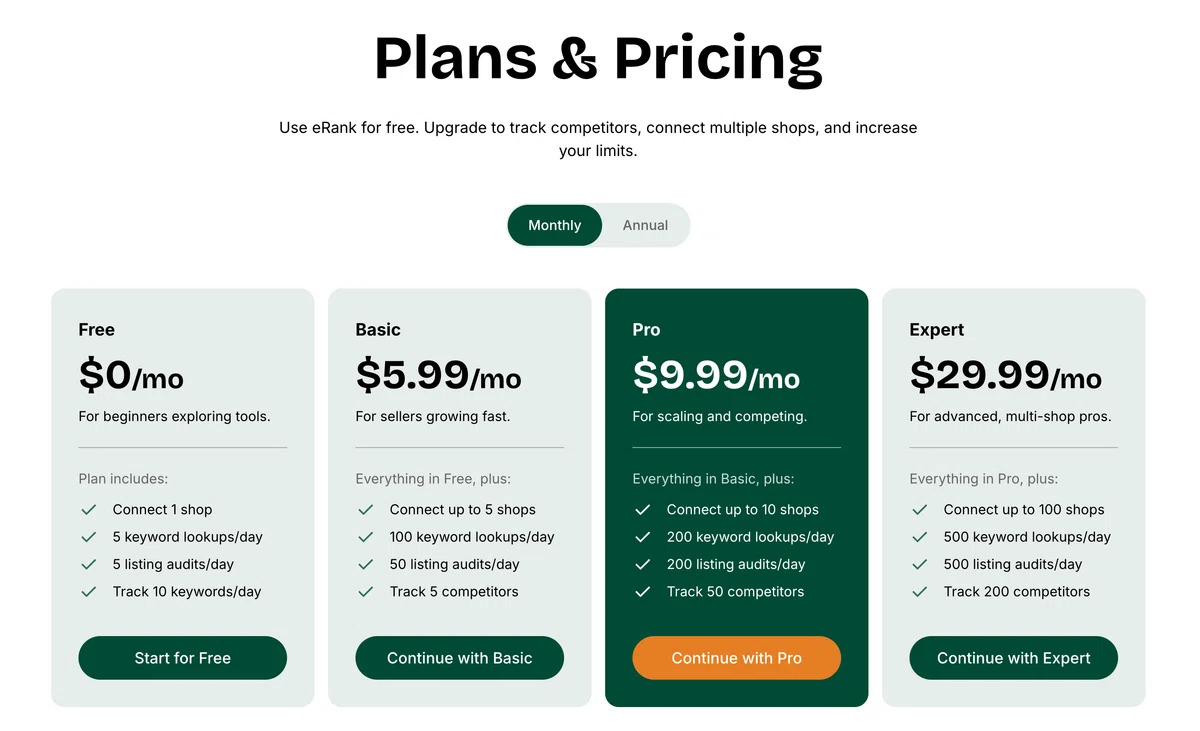The width and height of the screenshot is (1200, 731).
Task: Select the Monthly billing toggle
Action: point(555,225)
